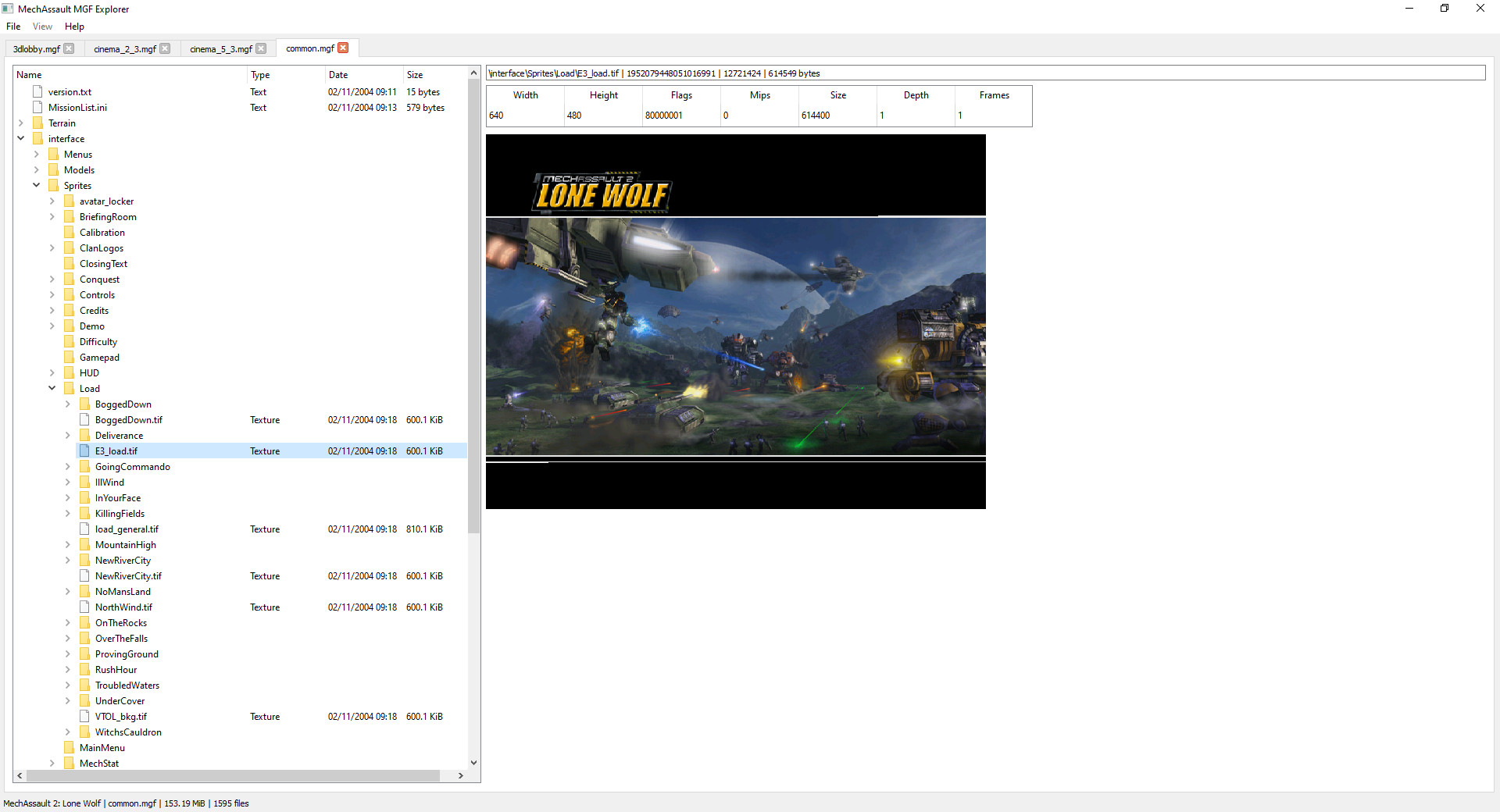Select the MountainHigh folder
Image resolution: width=1500 pixels, height=812 pixels.
point(125,545)
